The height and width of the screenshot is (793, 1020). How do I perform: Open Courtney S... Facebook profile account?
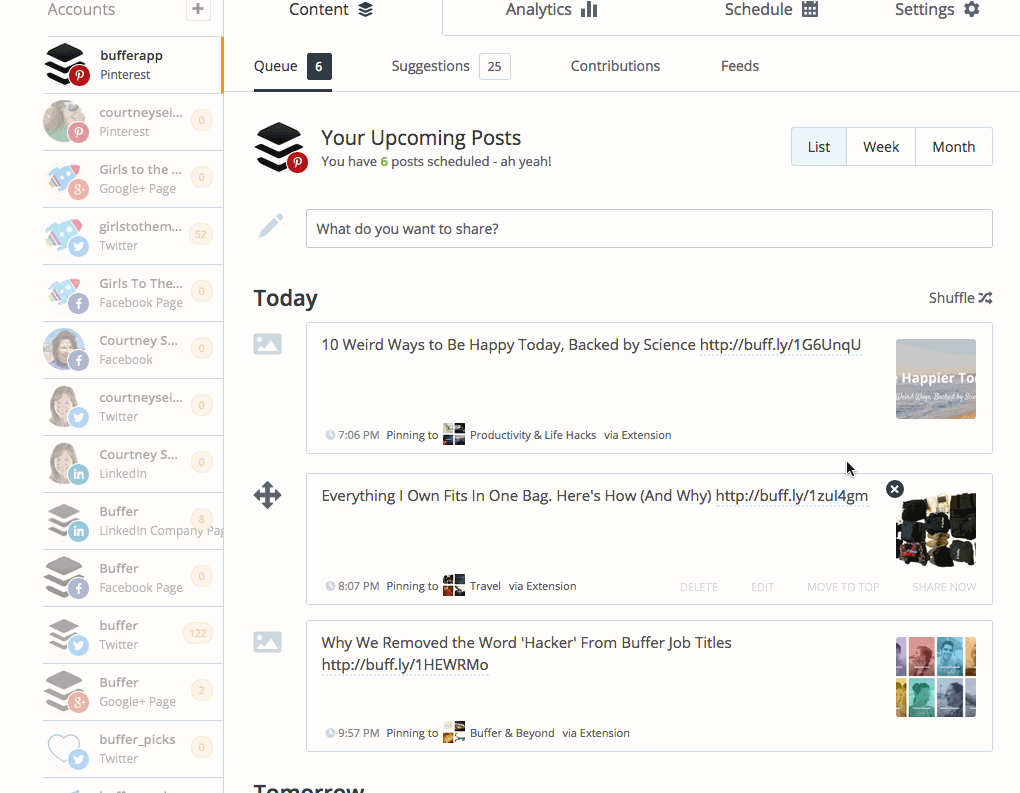tap(133, 350)
